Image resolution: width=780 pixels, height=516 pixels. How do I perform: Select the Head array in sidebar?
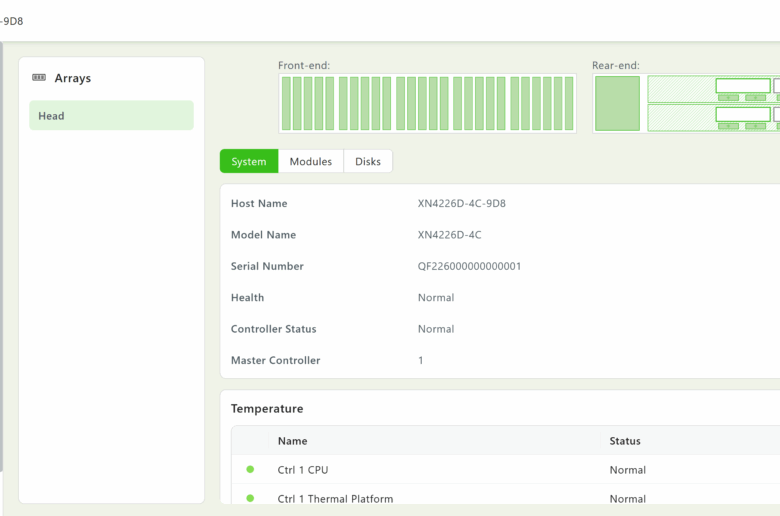tap(111, 116)
